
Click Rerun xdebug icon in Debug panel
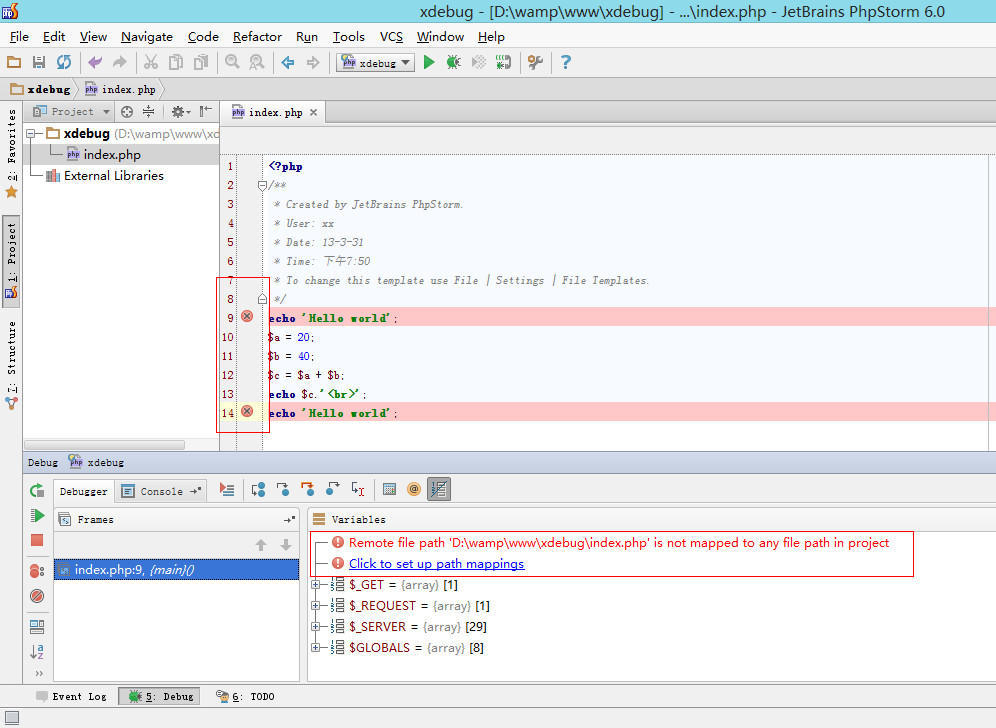coord(37,490)
